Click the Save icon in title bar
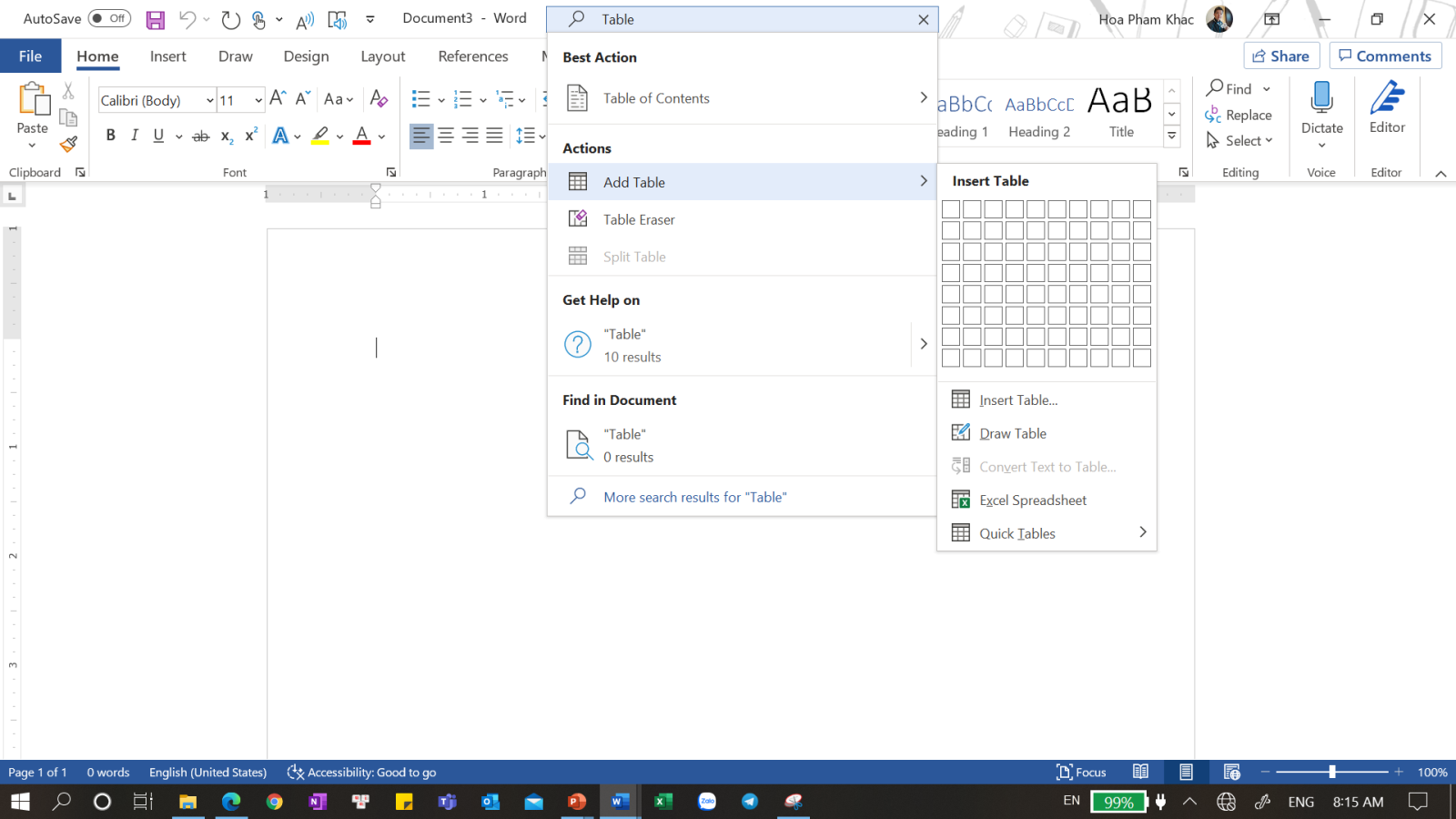This screenshot has height=819, width=1456. click(156, 19)
